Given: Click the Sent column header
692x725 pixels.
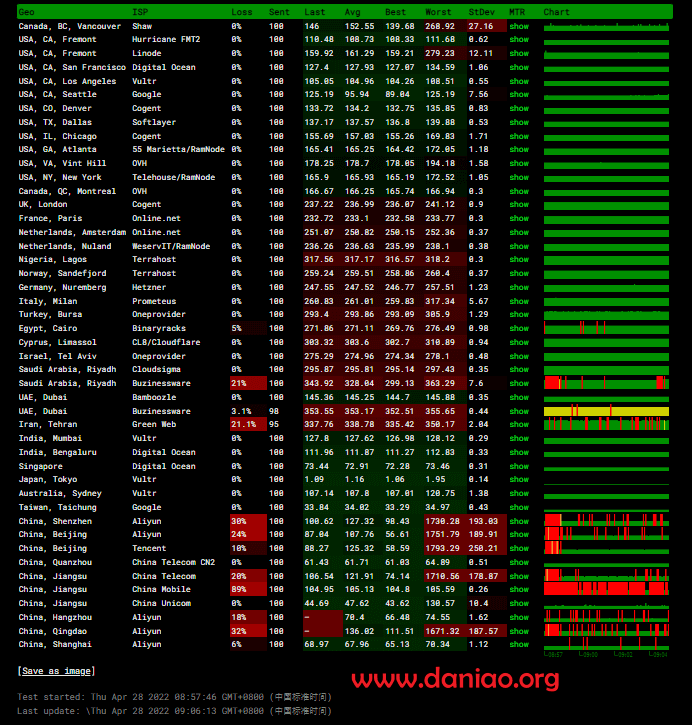Looking at the screenshot, I should click(x=279, y=12).
